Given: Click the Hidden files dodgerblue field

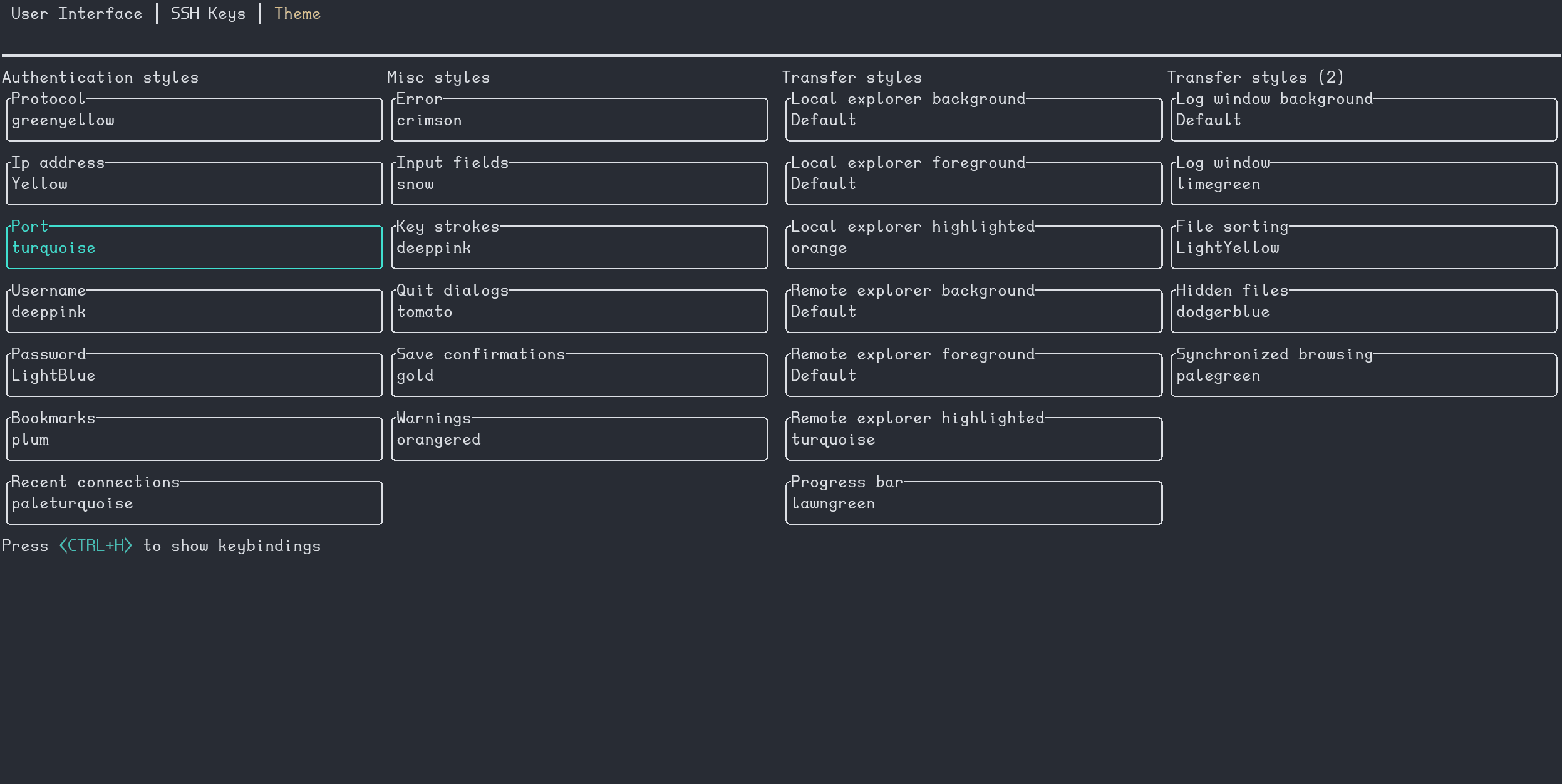Looking at the screenshot, I should click(x=1363, y=312).
